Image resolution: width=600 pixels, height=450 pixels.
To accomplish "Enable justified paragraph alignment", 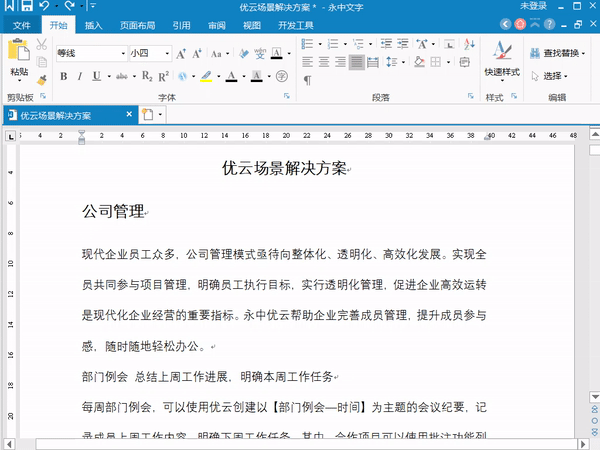I will 357,62.
